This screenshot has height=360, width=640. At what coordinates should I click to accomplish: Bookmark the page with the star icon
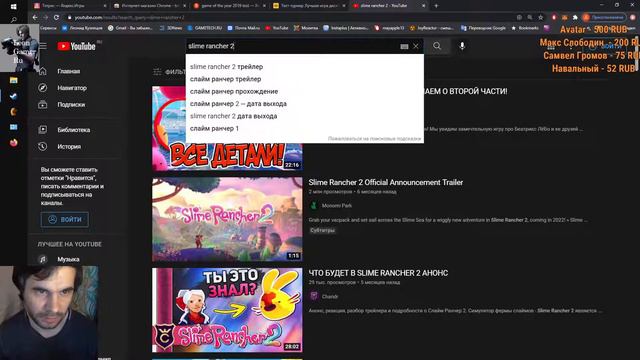(541, 17)
